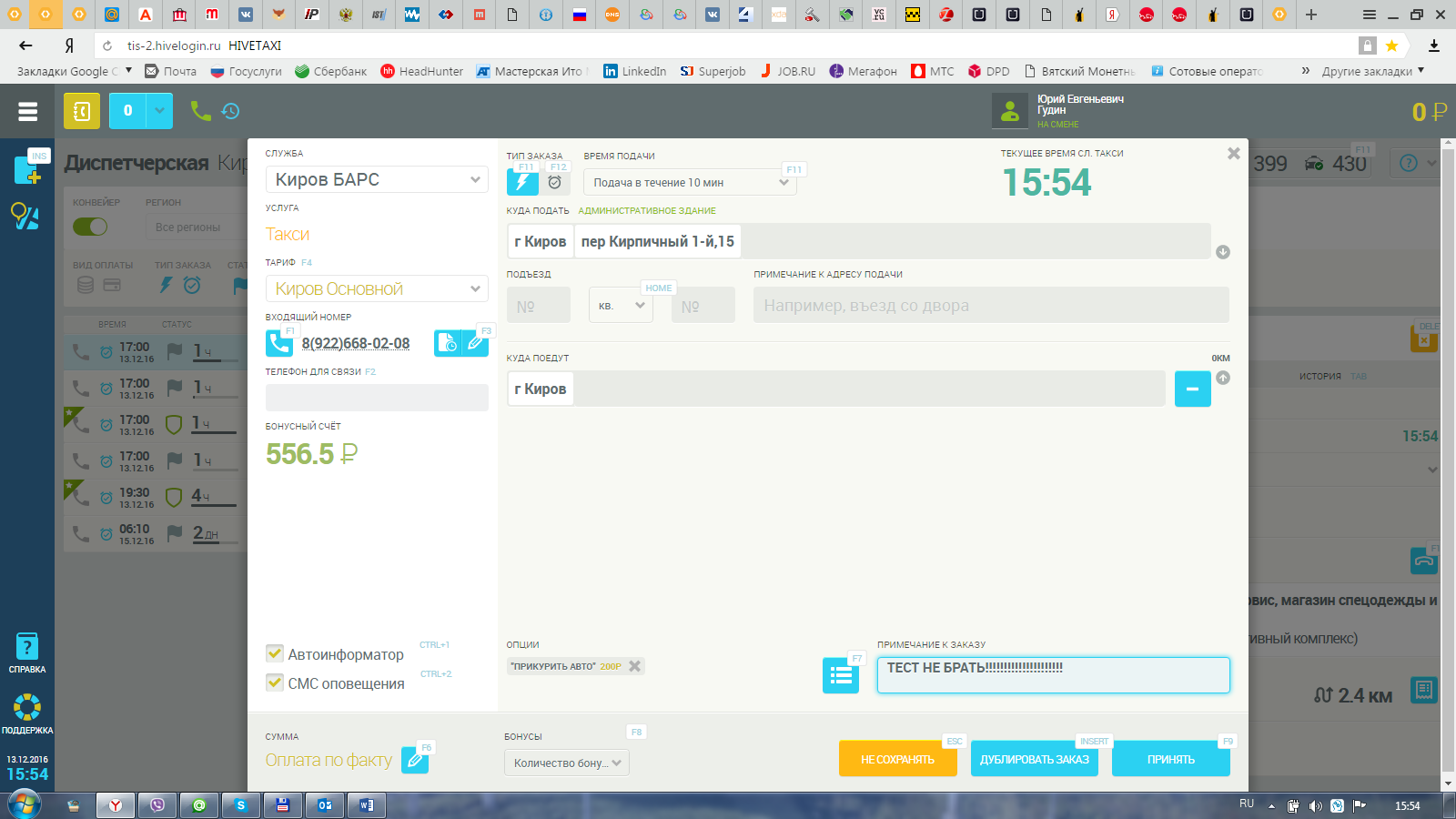Click the ПРИНЯТЬ button
This screenshot has height=819, width=1456.
pyautogui.click(x=1170, y=759)
